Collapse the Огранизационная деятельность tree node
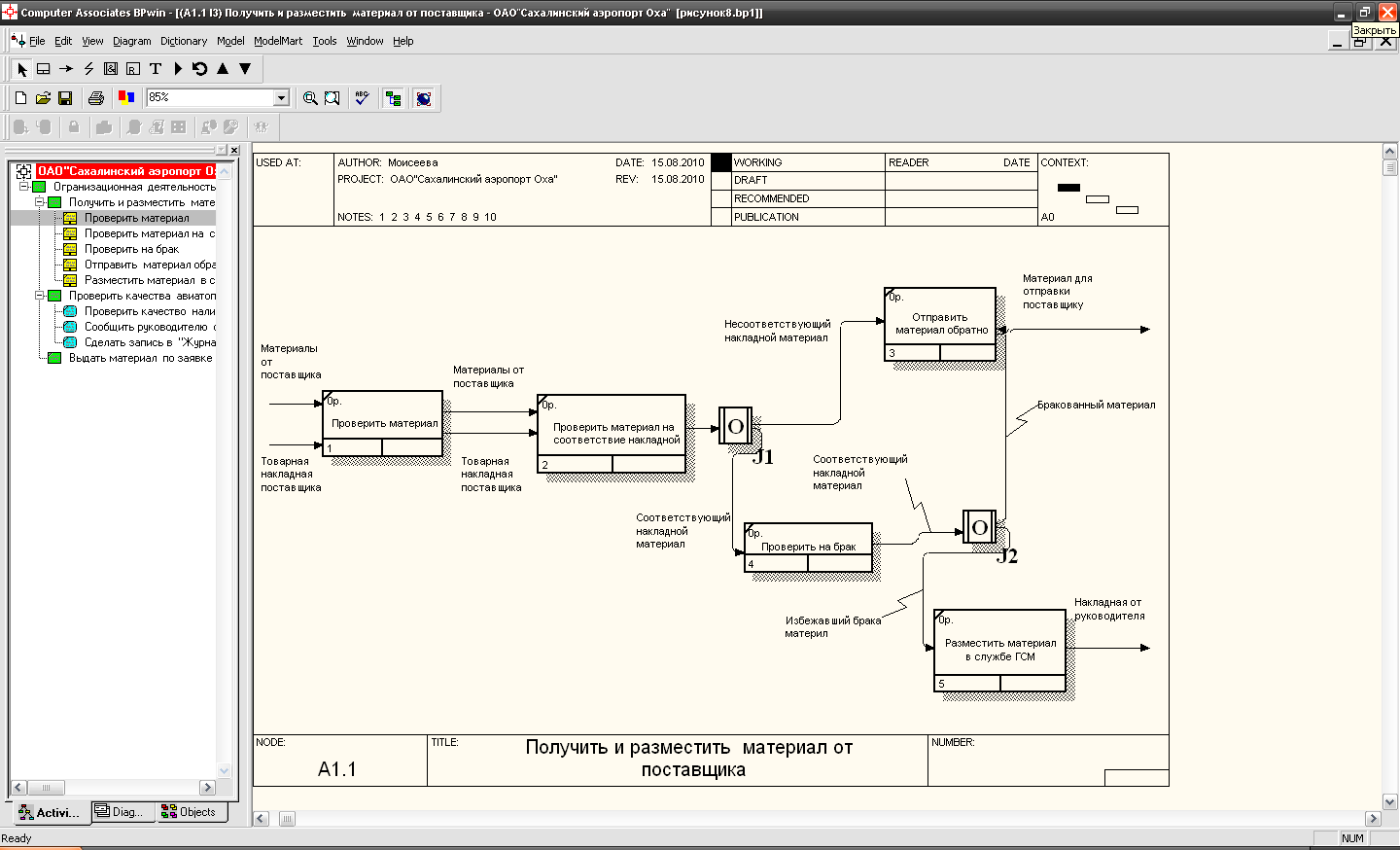Screen dimensions: 1400x850 [24, 187]
